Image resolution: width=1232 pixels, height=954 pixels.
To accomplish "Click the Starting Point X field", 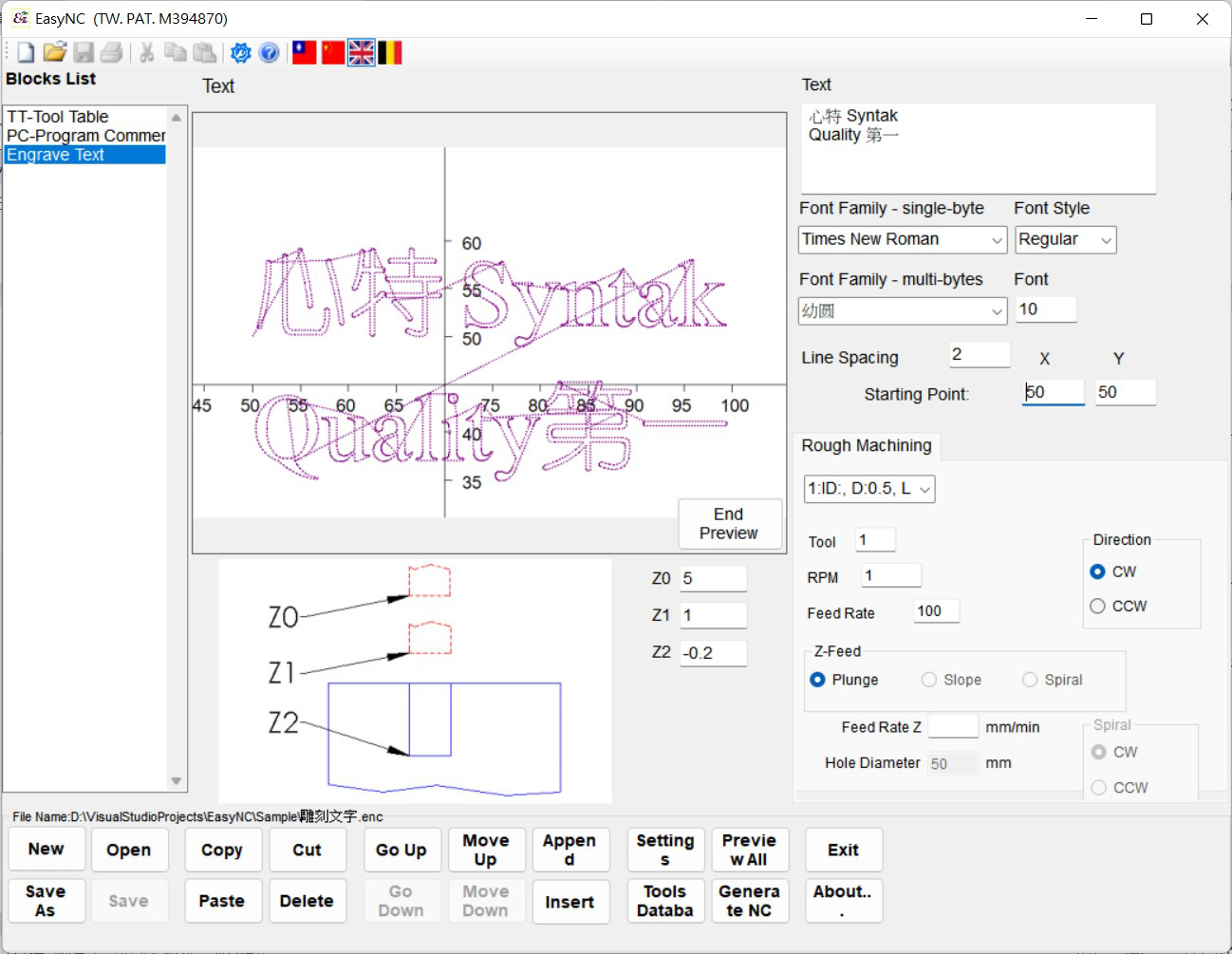I will click(1054, 392).
